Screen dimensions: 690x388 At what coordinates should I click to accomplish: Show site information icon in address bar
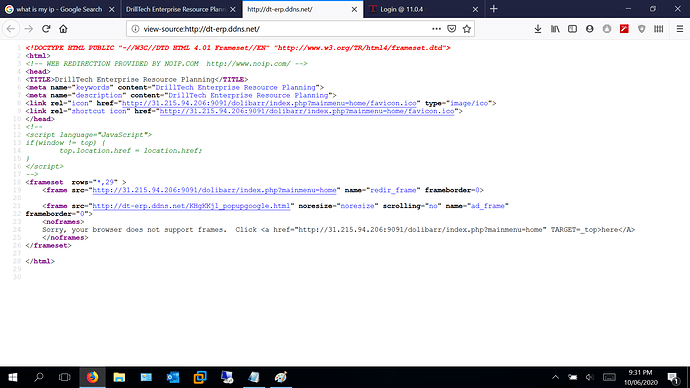coord(136,29)
